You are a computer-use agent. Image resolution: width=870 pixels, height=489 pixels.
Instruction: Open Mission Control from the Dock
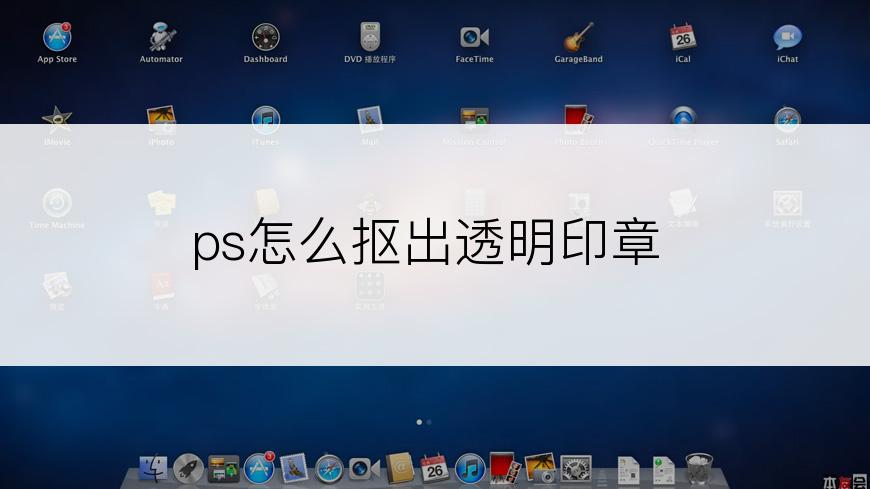(x=224, y=469)
